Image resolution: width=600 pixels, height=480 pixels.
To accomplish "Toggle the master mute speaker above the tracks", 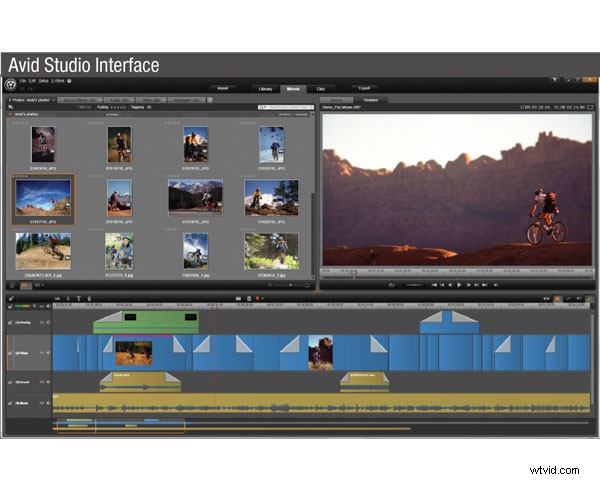I will coord(48,306).
